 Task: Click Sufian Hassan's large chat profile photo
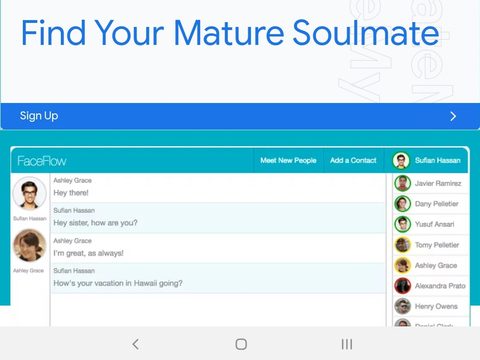[x=30, y=193]
